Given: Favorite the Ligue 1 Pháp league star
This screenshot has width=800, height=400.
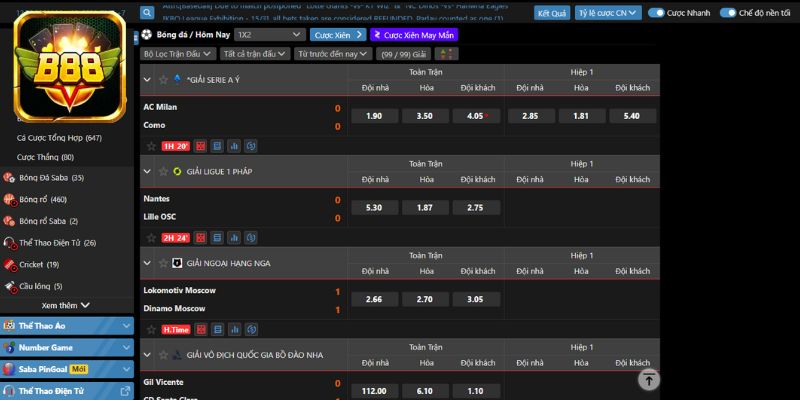Looking at the screenshot, I should [x=162, y=171].
